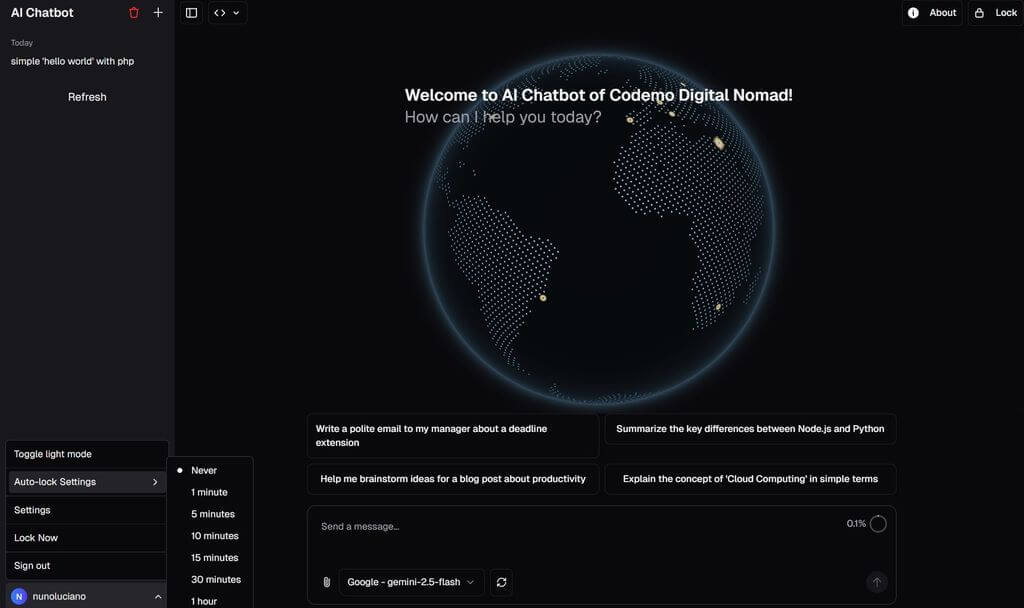
Task: Click the Lock padlock button
Action: point(995,13)
